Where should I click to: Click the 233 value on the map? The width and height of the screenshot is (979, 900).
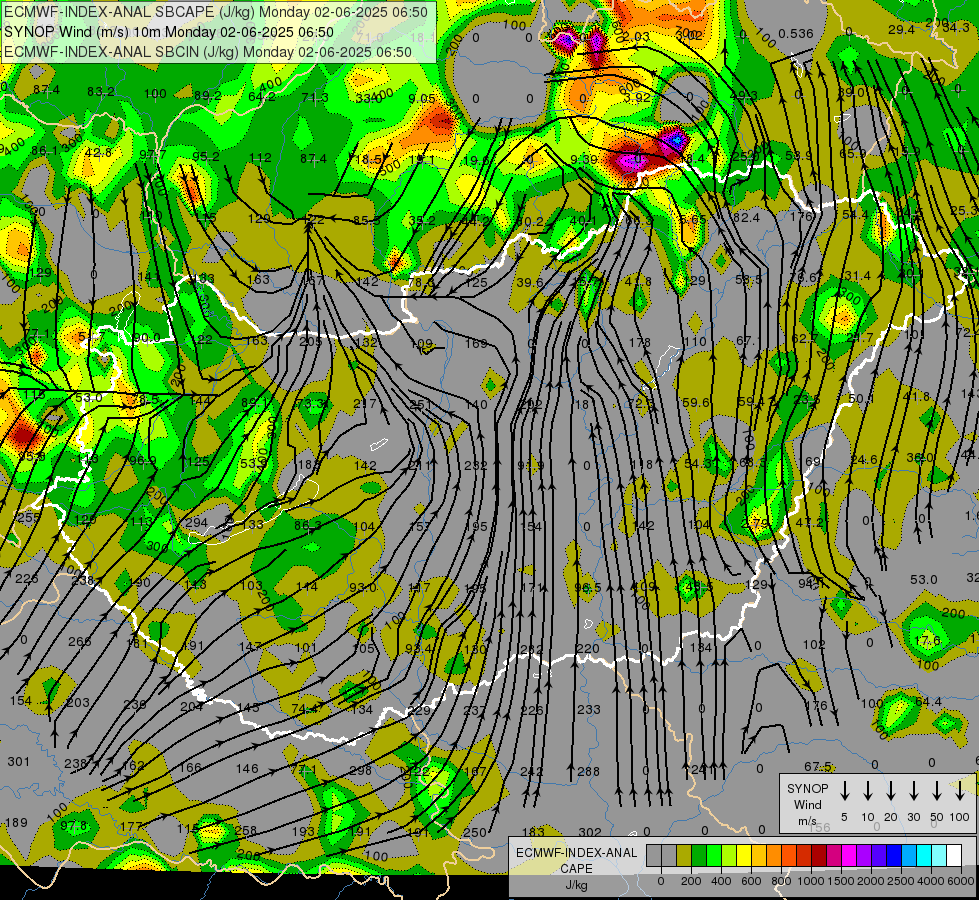[589, 710]
